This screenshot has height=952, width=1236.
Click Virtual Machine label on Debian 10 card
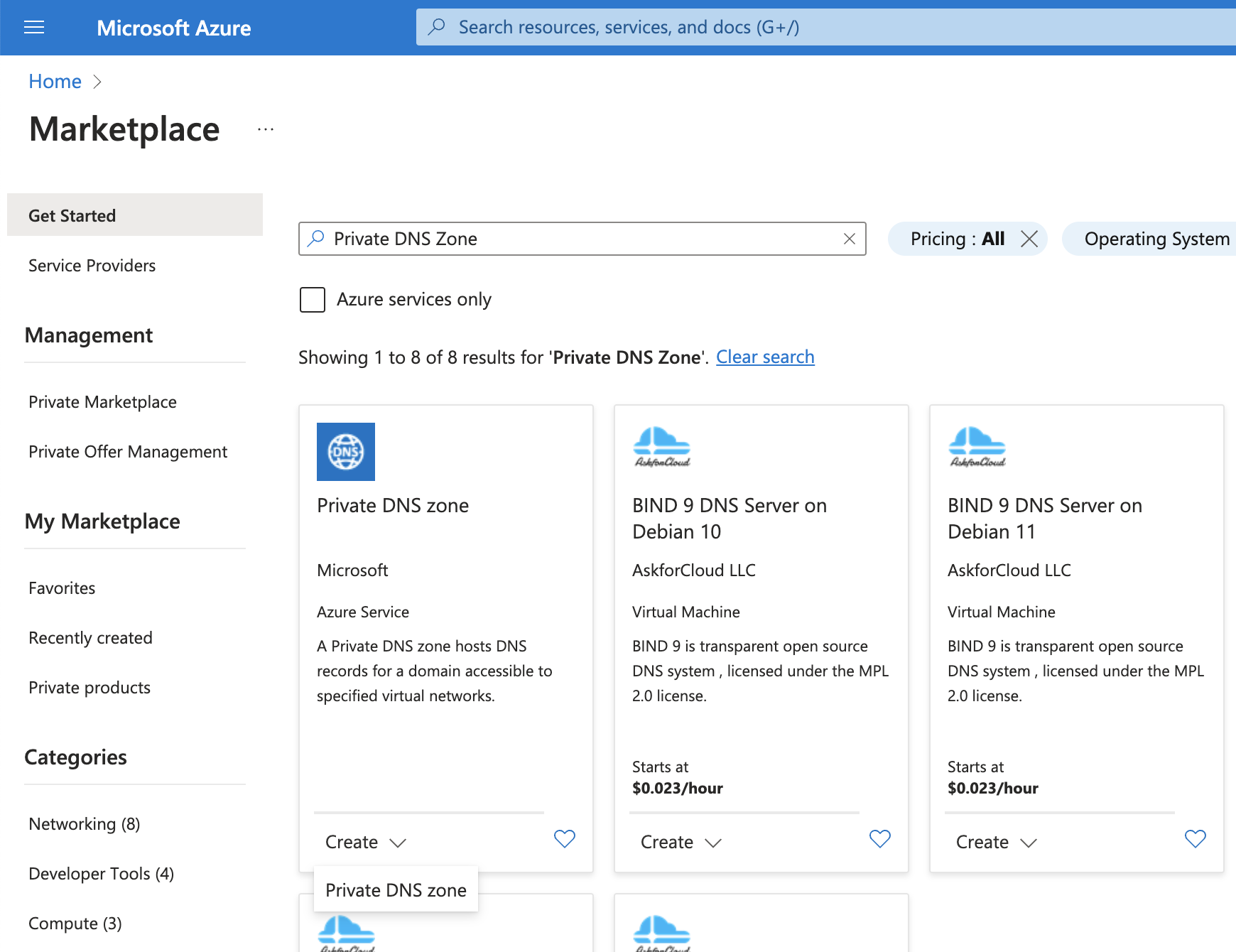point(686,612)
